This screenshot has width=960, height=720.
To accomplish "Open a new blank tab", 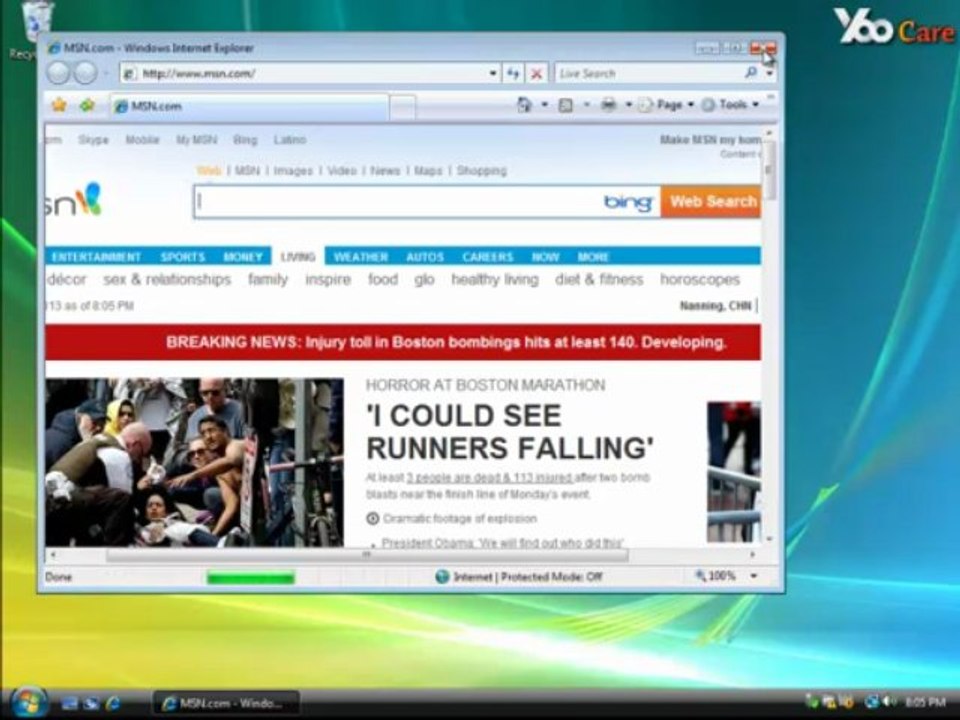I will (402, 107).
